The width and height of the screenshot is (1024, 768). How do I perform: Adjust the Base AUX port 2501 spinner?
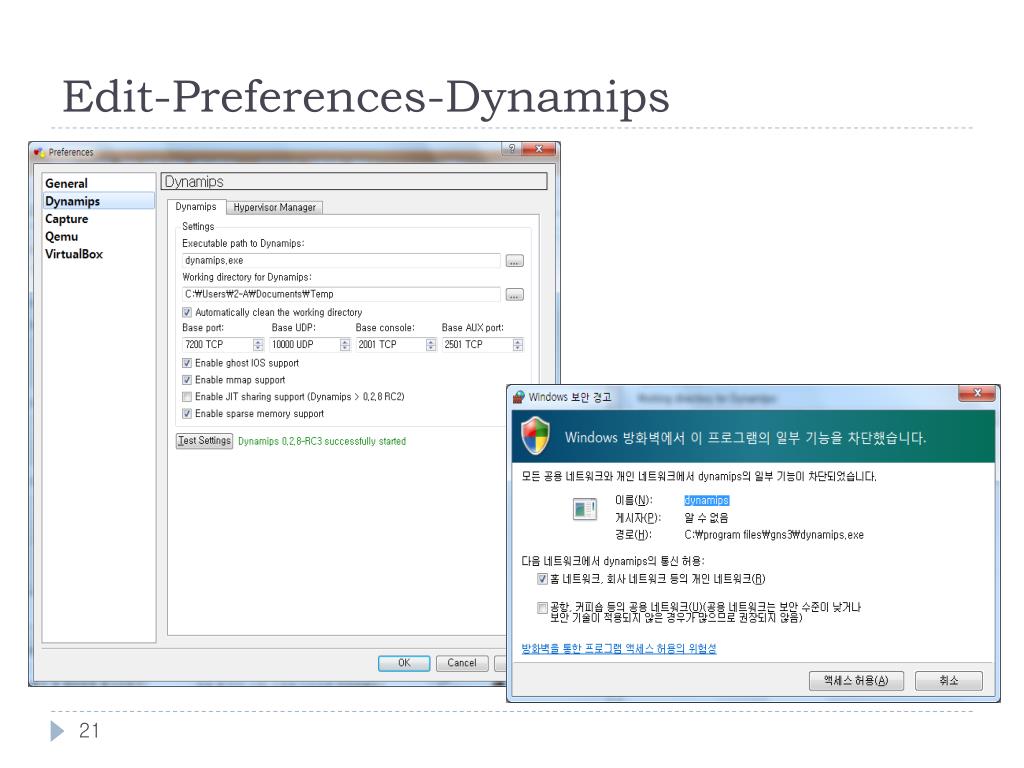click(x=518, y=345)
